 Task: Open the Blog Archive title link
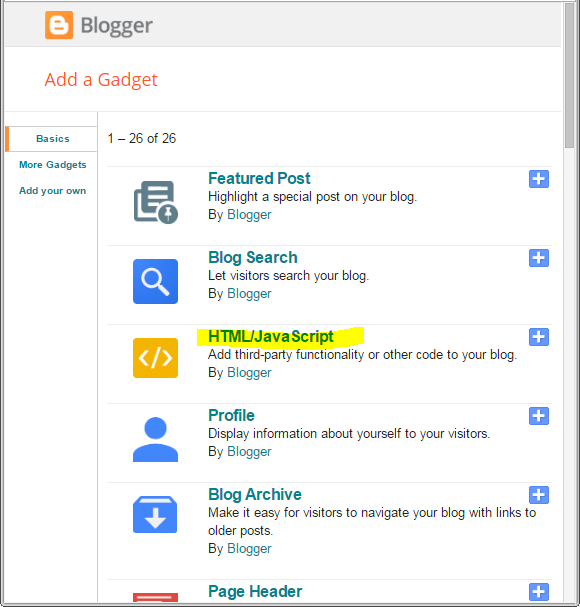click(255, 495)
